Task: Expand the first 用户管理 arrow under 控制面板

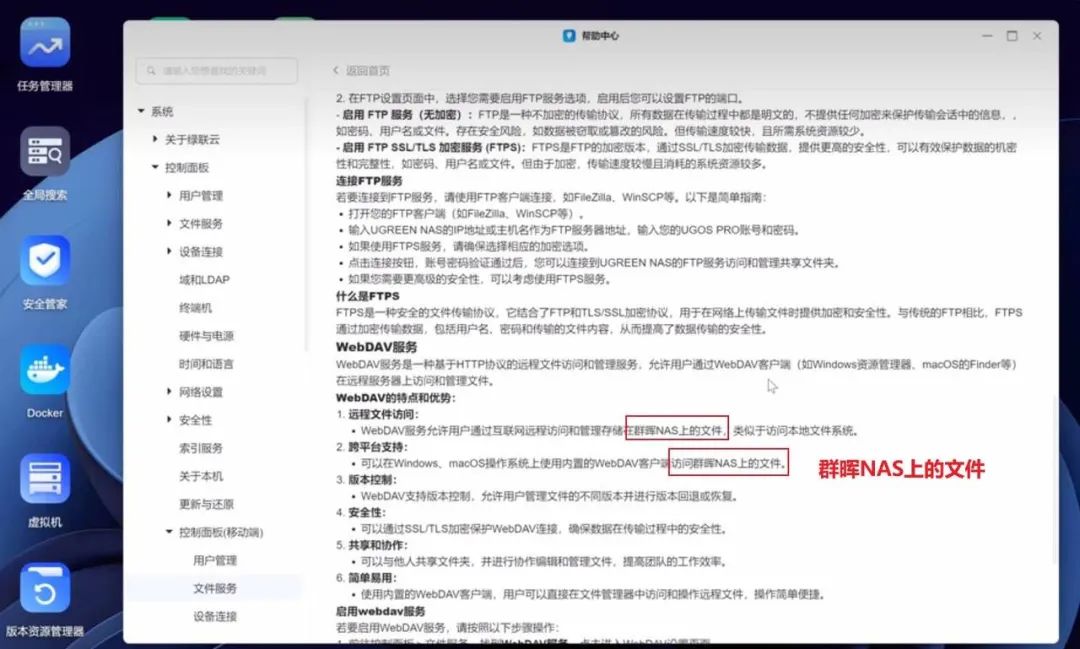Action: 169,196
